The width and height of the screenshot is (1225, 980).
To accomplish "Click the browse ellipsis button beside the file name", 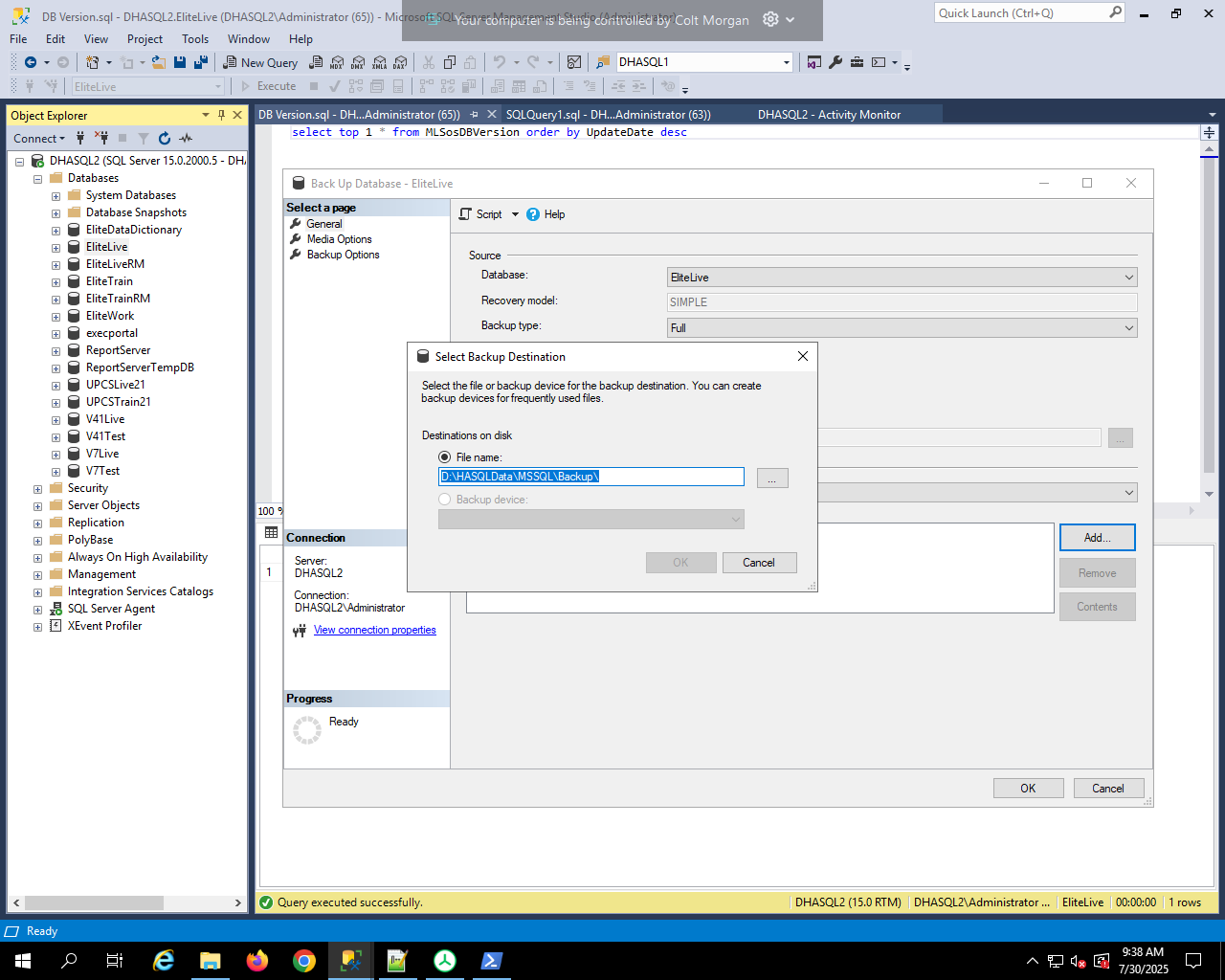I will pos(772,478).
